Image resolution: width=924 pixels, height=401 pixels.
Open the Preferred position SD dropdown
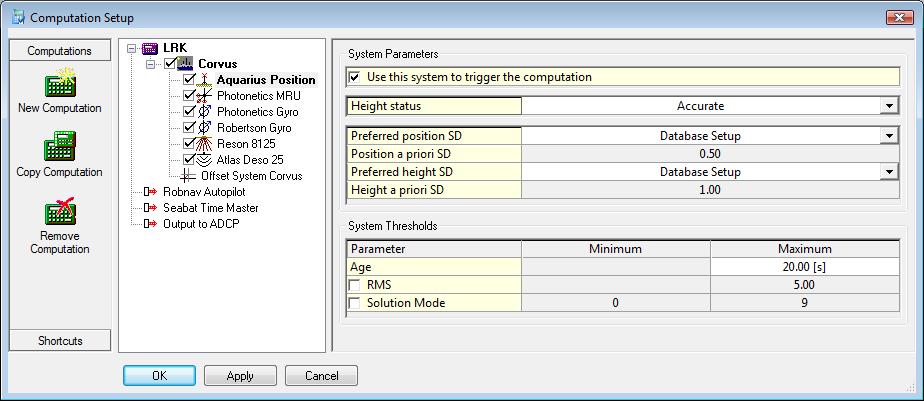pyautogui.click(x=887, y=137)
